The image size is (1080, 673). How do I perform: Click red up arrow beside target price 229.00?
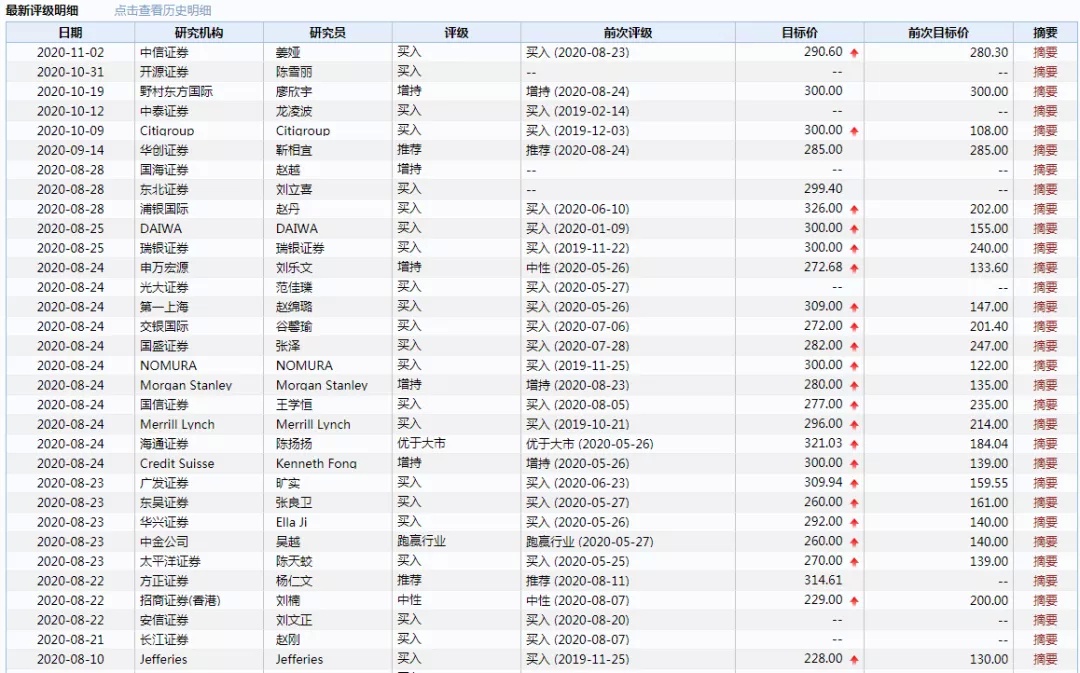pos(854,601)
